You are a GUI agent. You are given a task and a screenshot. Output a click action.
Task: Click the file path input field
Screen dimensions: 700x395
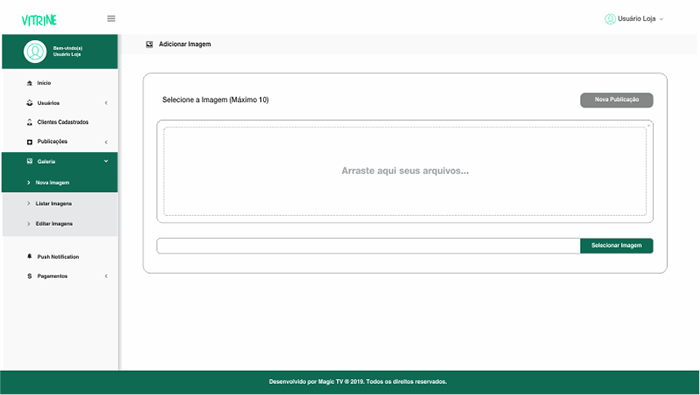pos(368,245)
